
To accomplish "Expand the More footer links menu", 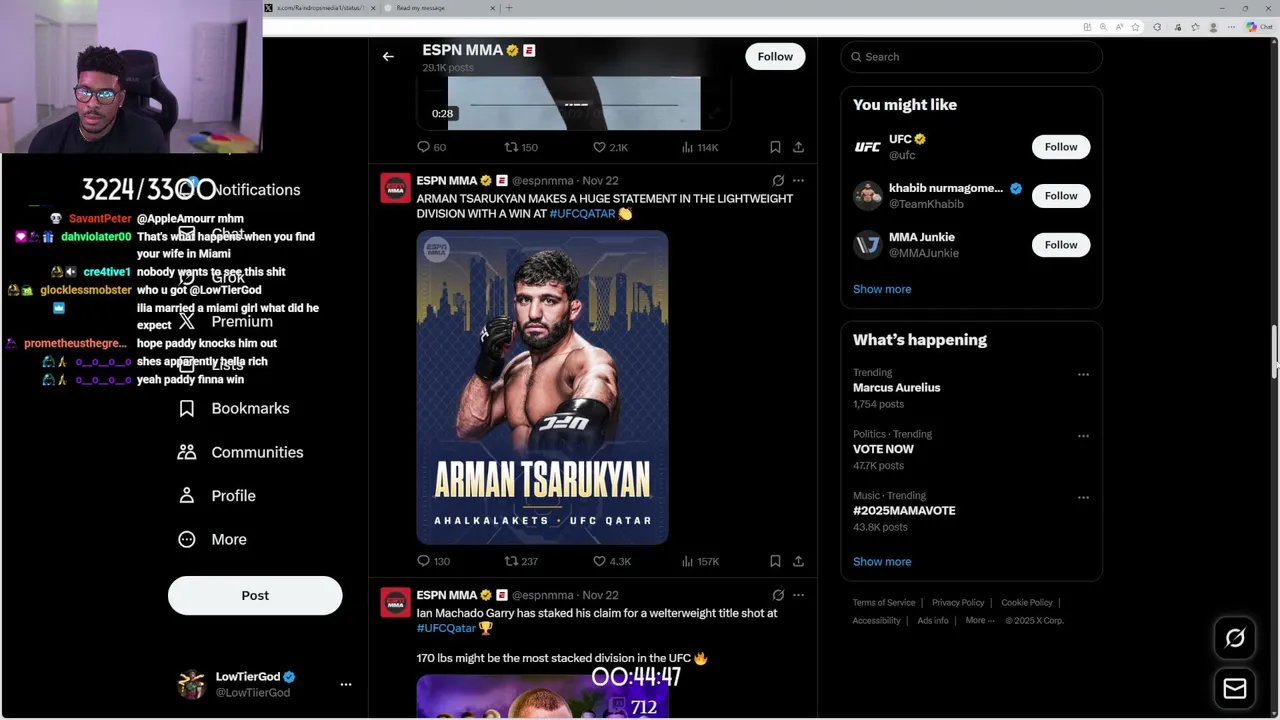I will pyautogui.click(x=980, y=620).
